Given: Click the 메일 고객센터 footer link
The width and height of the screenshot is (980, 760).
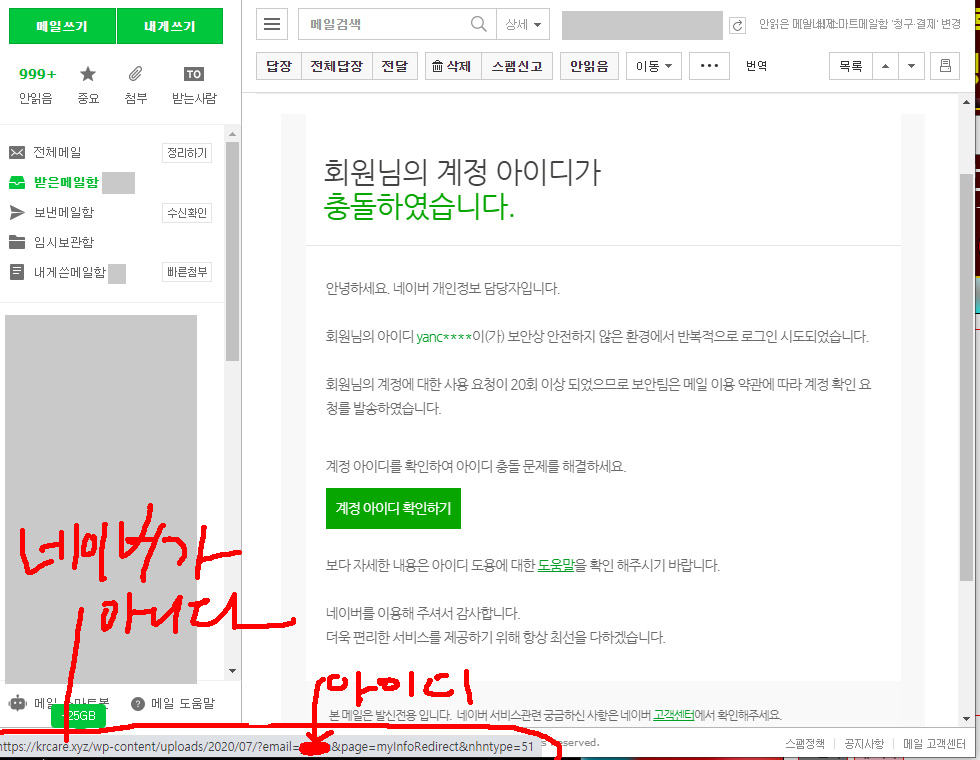Looking at the screenshot, I should [934, 744].
